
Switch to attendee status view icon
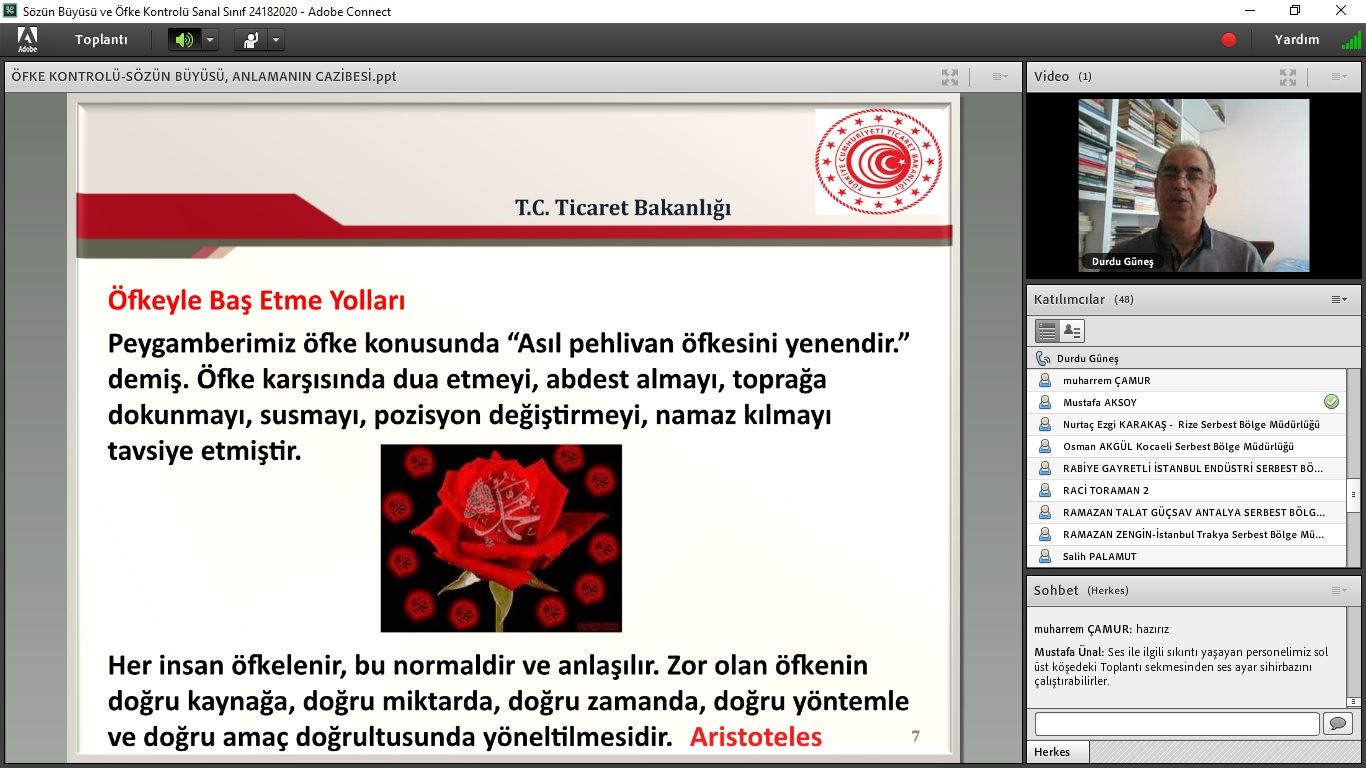point(1072,331)
